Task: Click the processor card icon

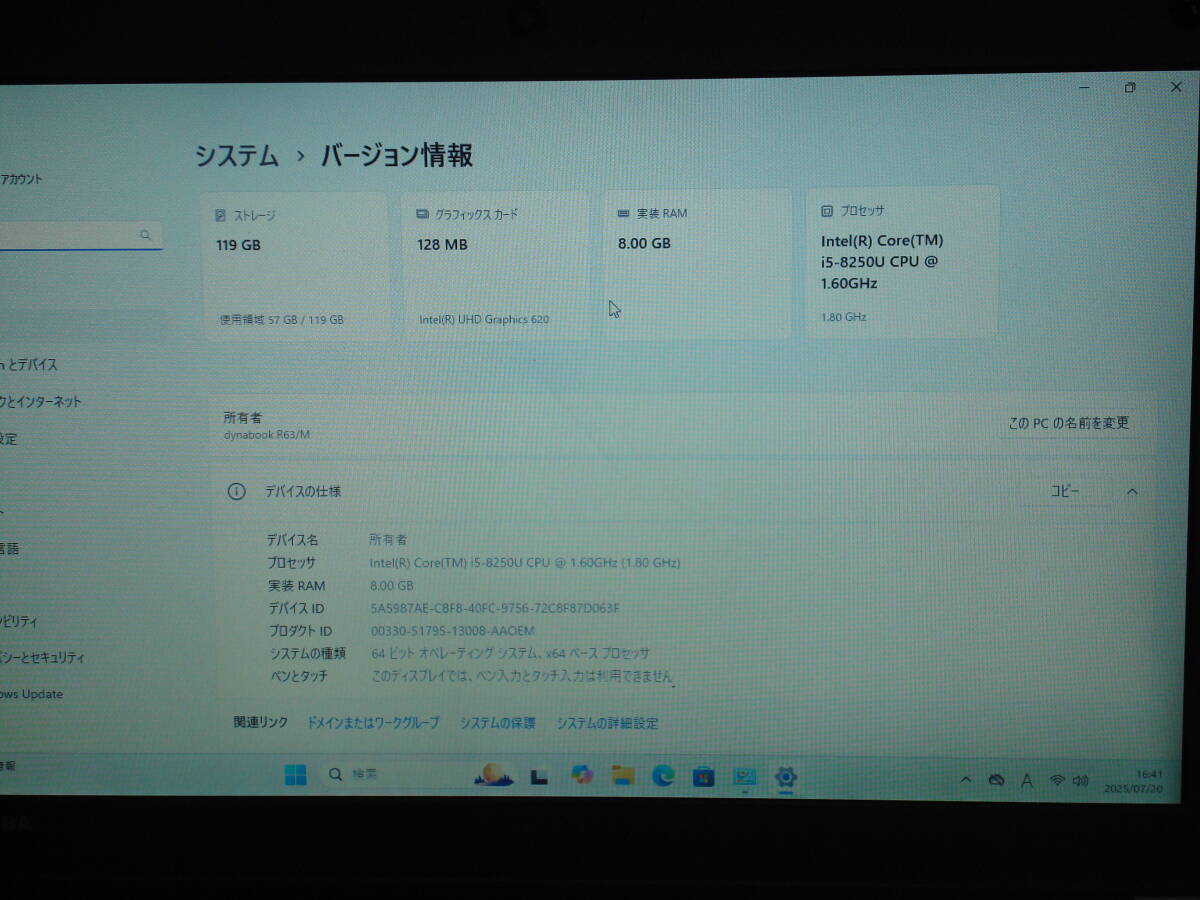Action: 827,211
